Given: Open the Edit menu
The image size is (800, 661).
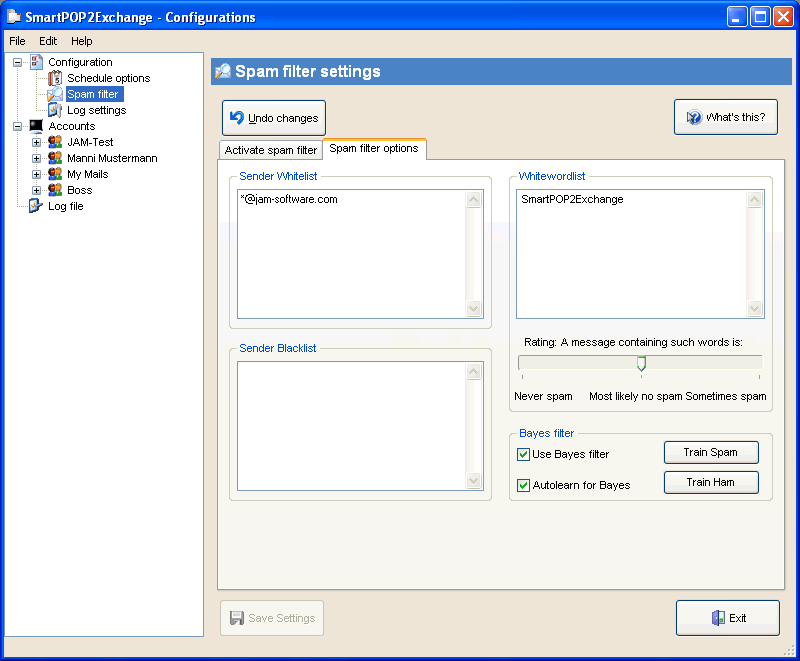Looking at the screenshot, I should (x=48, y=41).
